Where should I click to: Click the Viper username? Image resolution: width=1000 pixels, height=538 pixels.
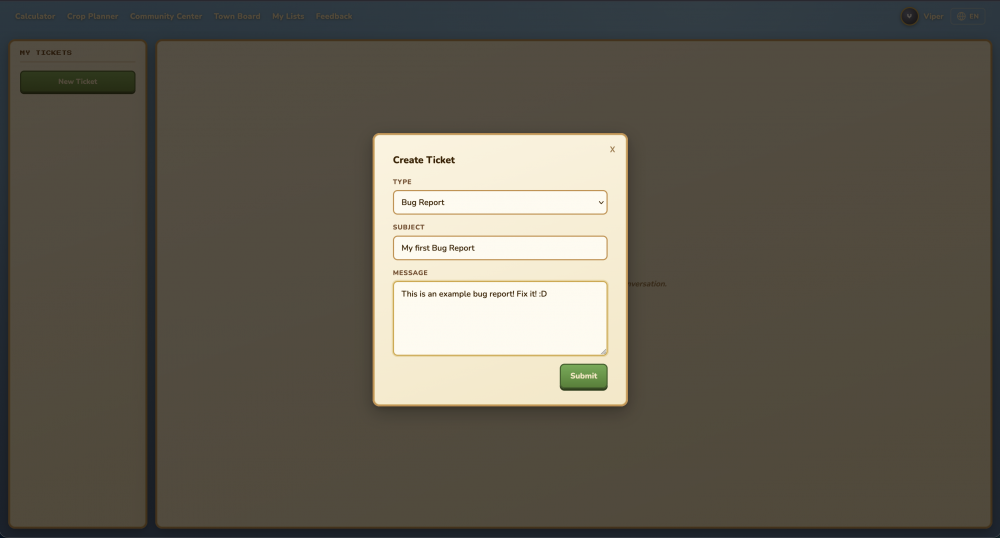click(933, 16)
